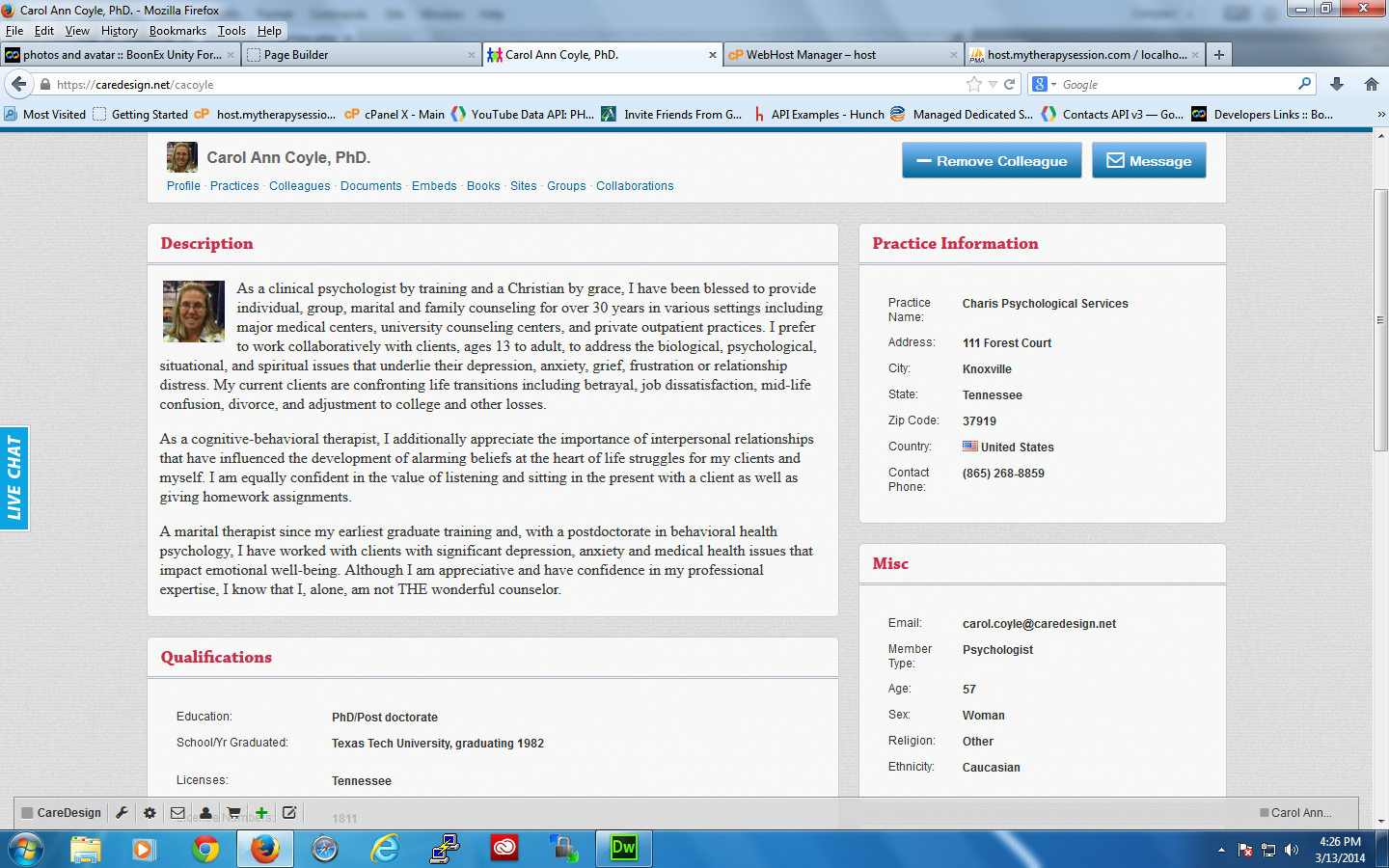This screenshot has height=868, width=1389.
Task: Open Windows Explorer folder on taskbar
Action: pyautogui.click(x=86, y=849)
